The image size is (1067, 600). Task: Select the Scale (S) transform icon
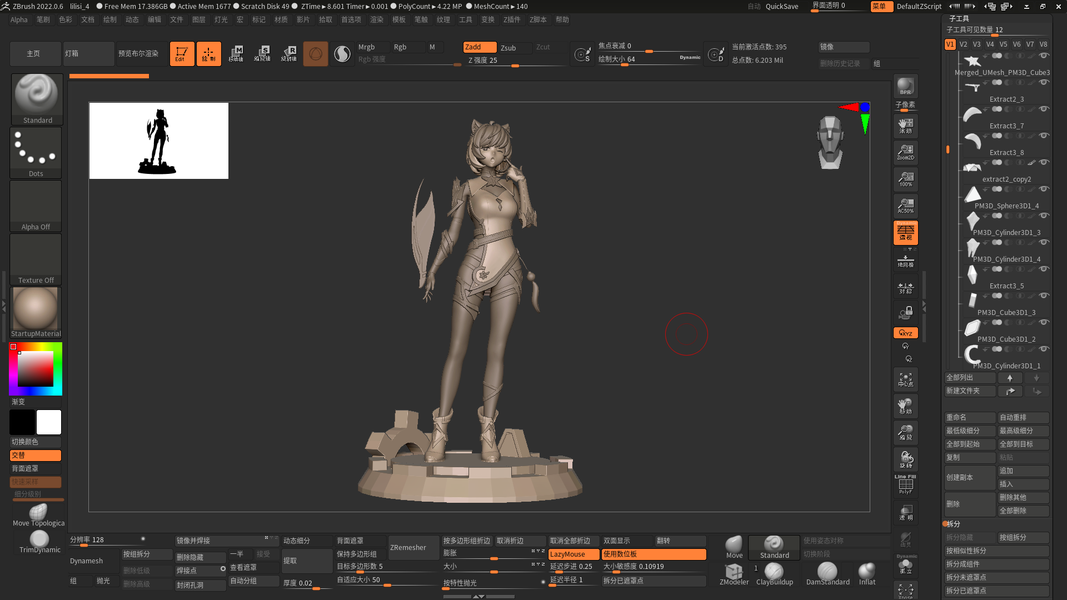263,54
